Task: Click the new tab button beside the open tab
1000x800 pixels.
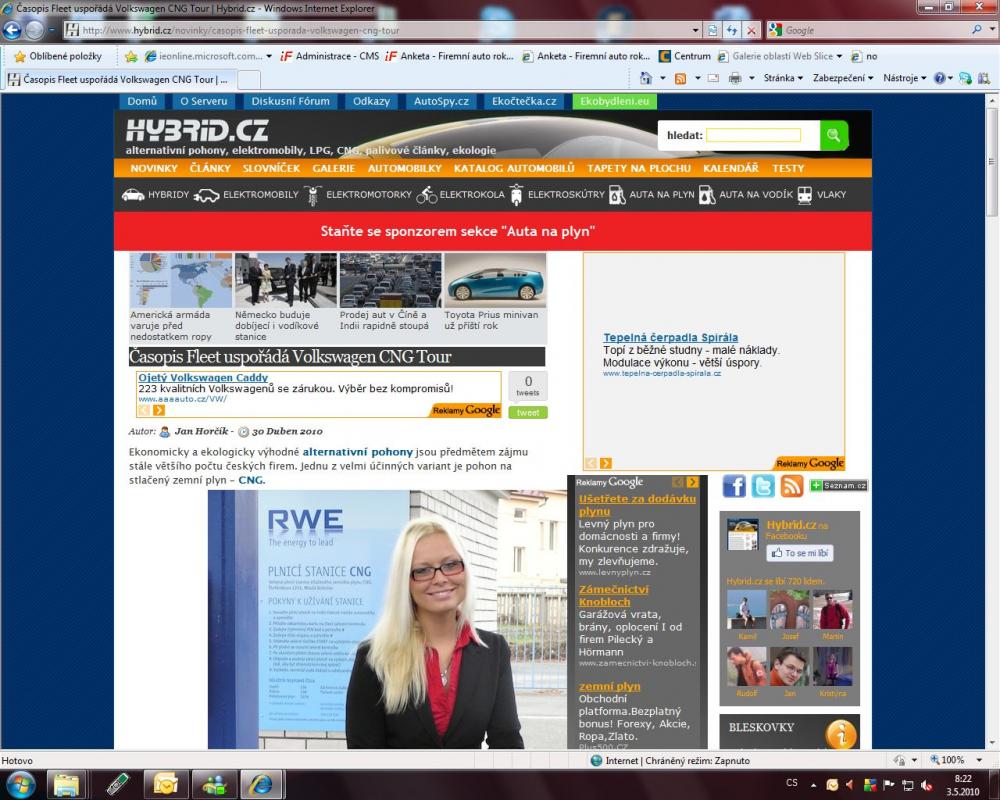Action: point(249,79)
